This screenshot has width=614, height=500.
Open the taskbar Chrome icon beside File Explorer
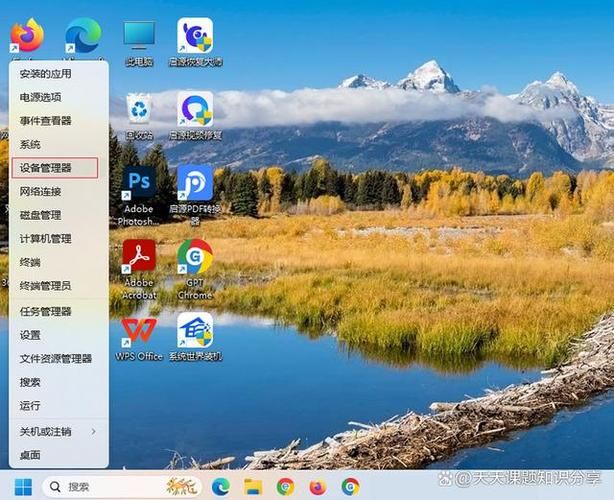point(285,487)
